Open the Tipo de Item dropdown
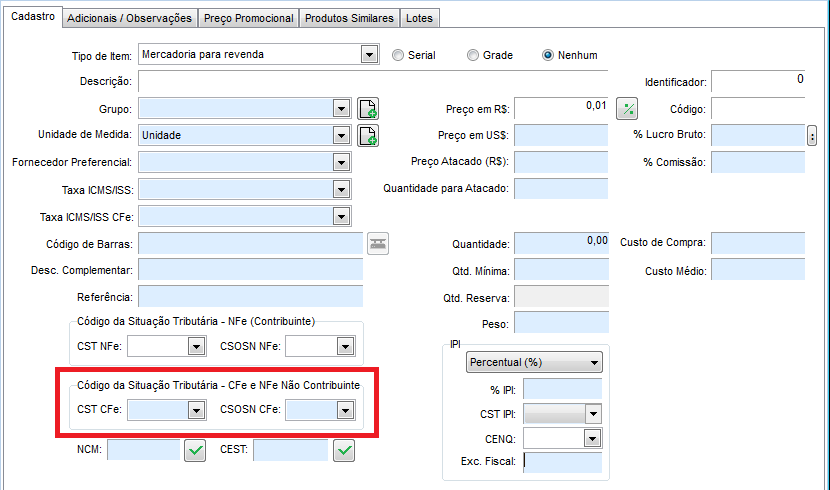 [369, 55]
